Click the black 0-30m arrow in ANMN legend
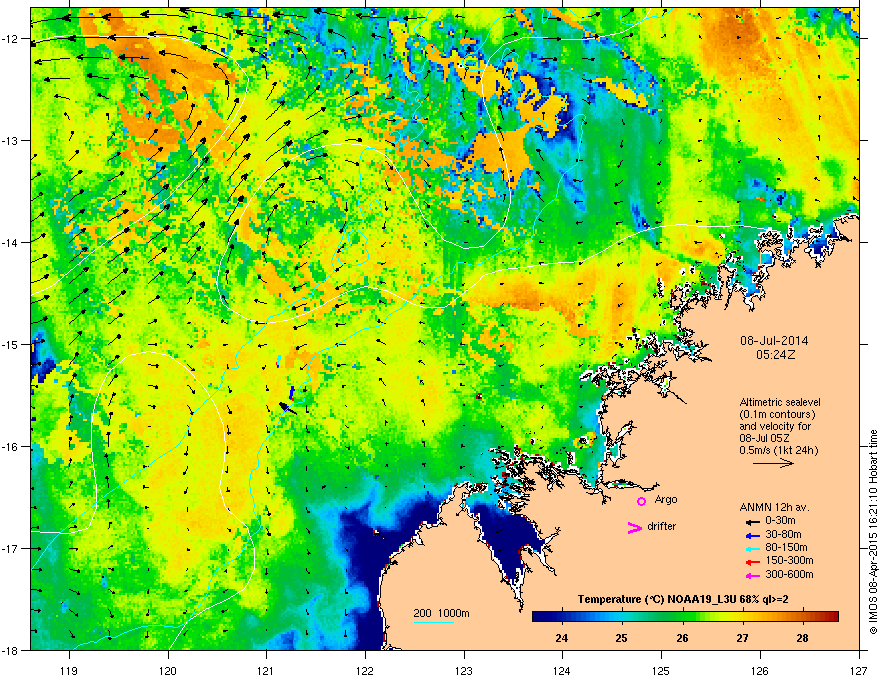This screenshot has width=880, height=680. [753, 522]
